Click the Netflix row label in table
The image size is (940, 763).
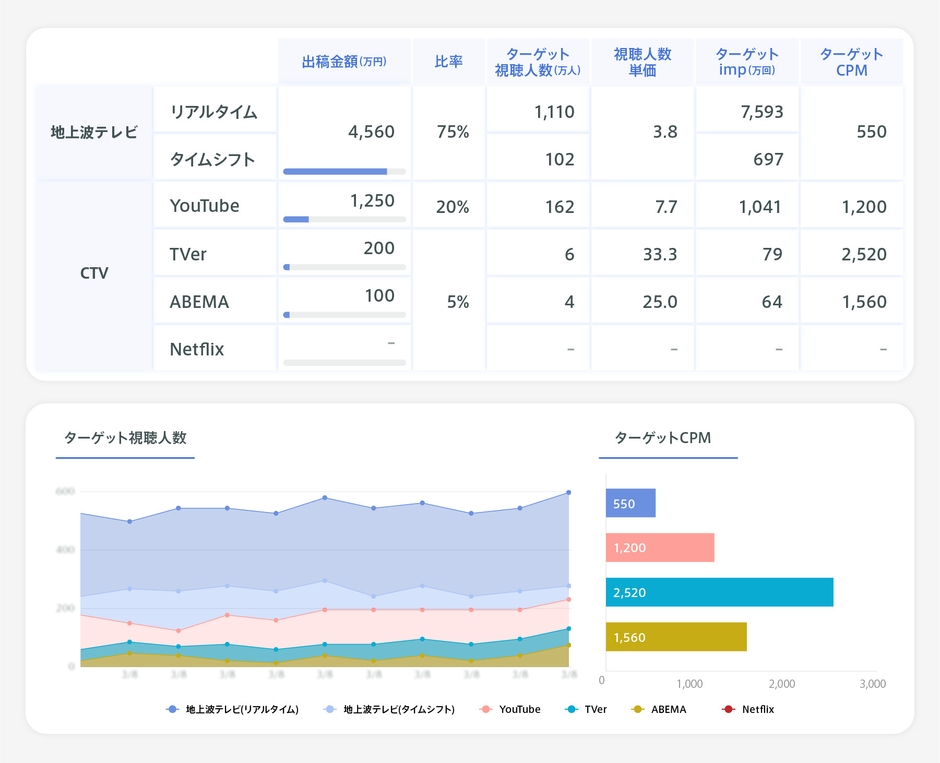click(x=197, y=349)
